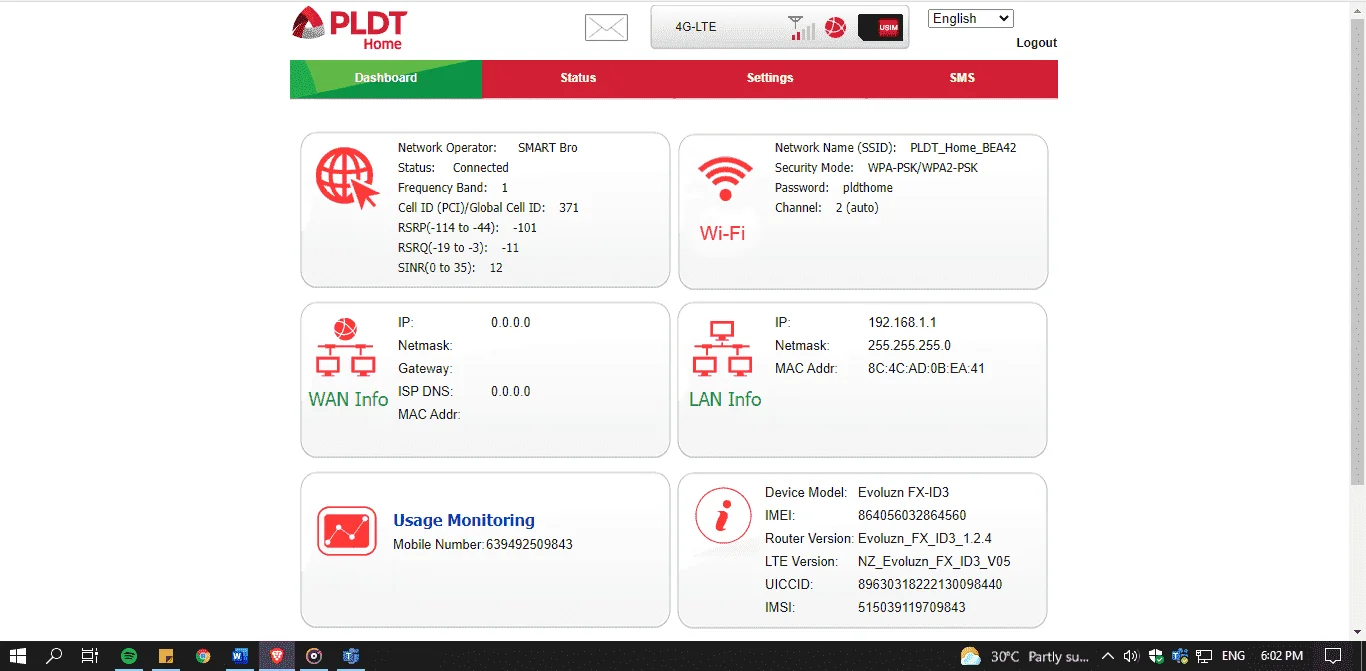This screenshot has height=671, width=1366.
Task: Click the Wi-Fi label under the icon
Action: [x=722, y=233]
